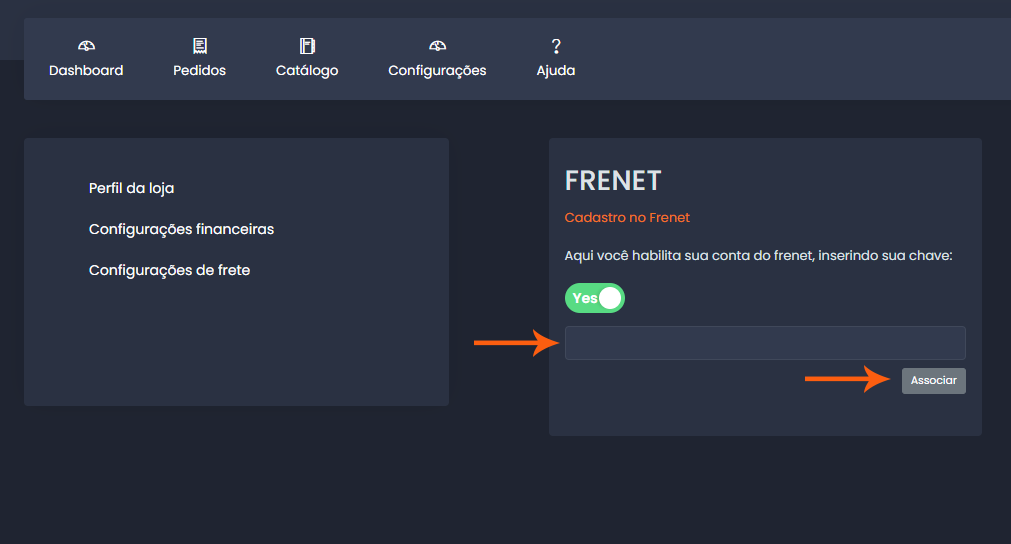Screen dimensions: 1011x544
Task: Select the Configurações menu label
Action: point(437,71)
